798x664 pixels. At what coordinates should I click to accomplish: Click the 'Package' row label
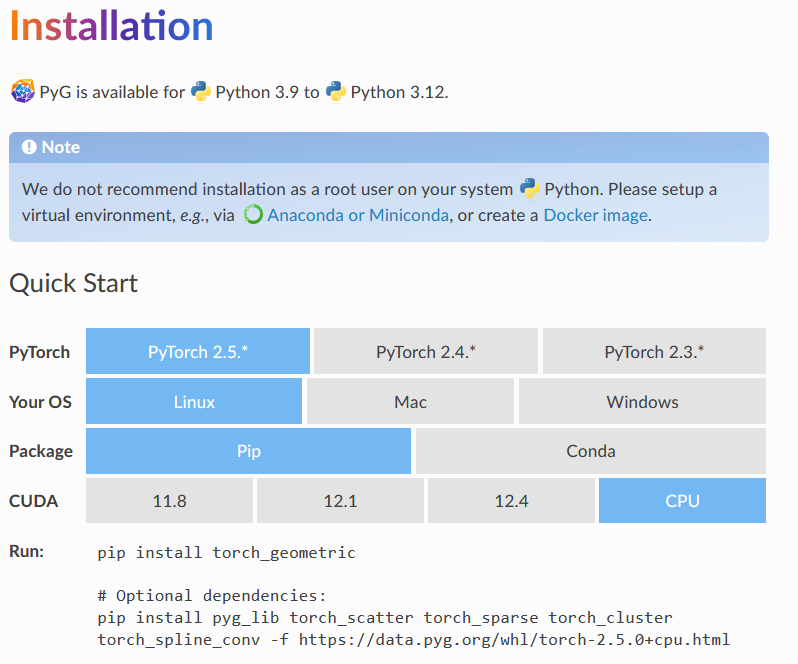coord(41,451)
